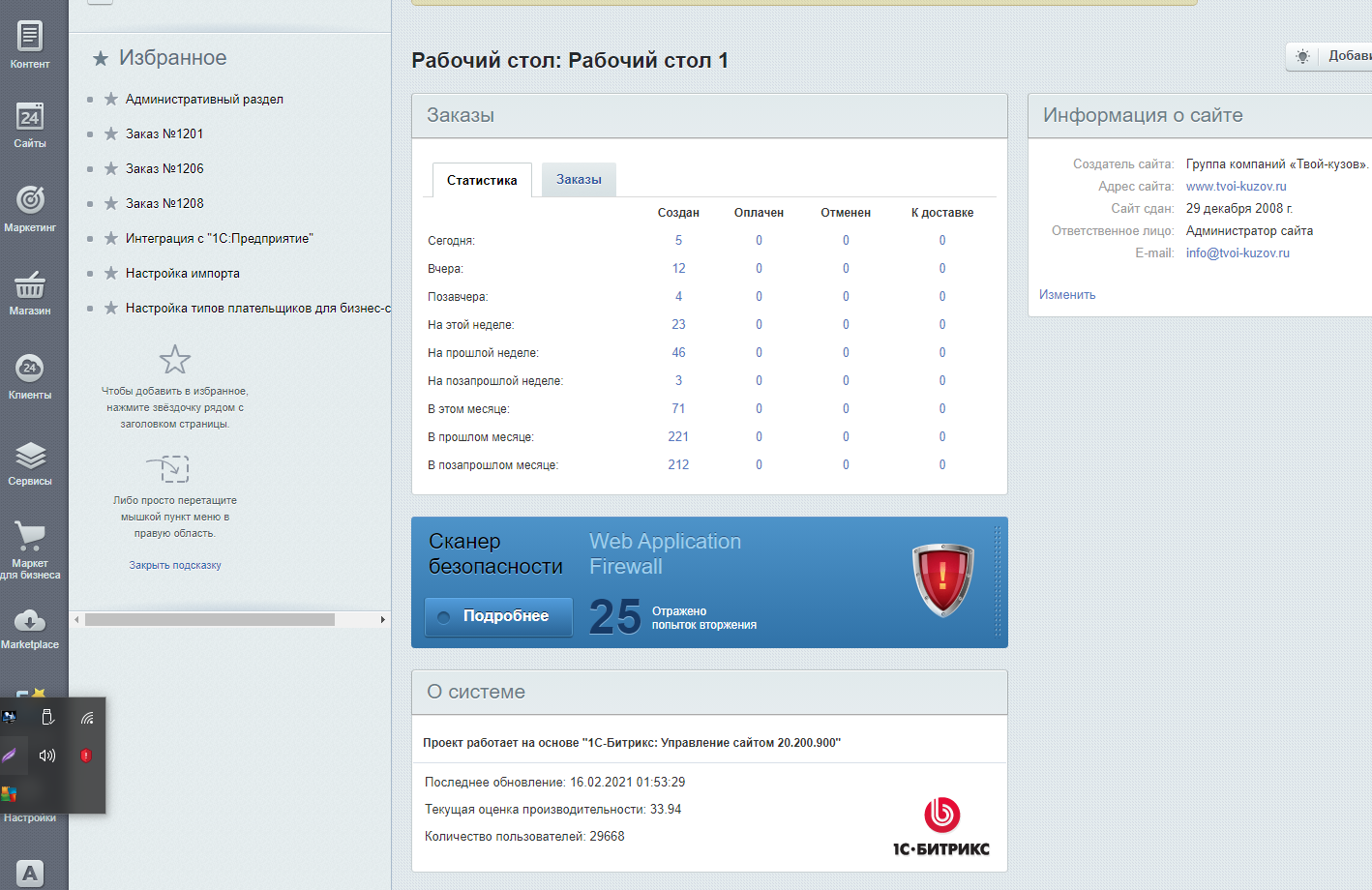Click the purple feather tray icon
The image size is (1372, 890).
pos(9,755)
